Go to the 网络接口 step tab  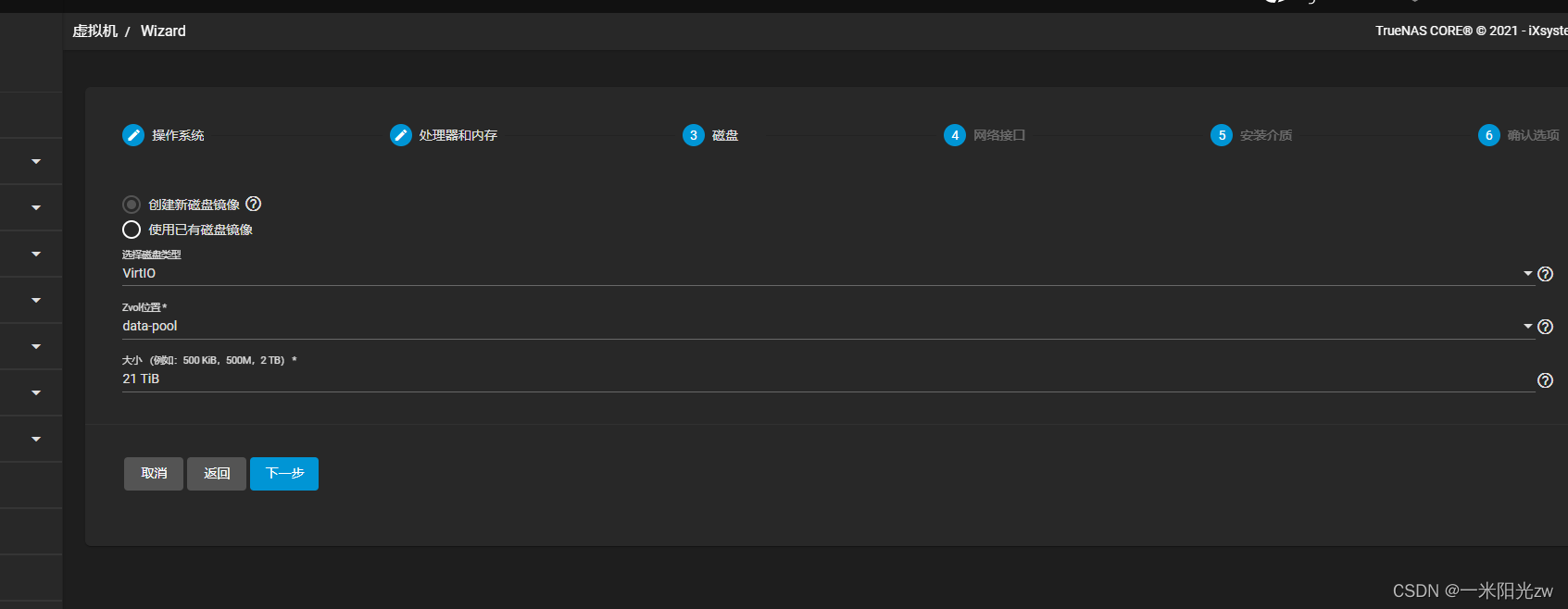point(999,135)
